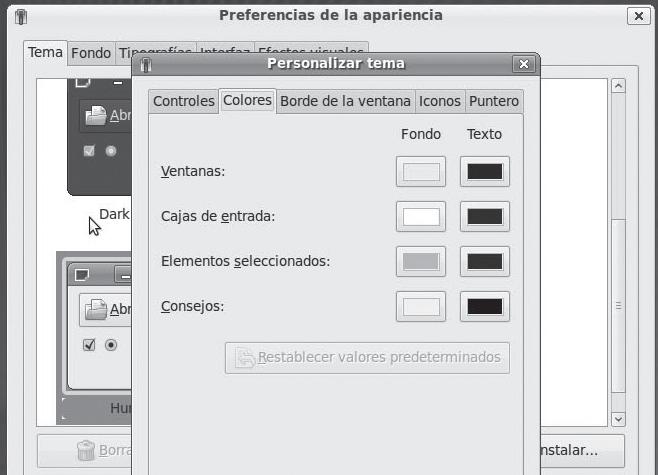Close the Personalizar tema dialog

pos(524,64)
